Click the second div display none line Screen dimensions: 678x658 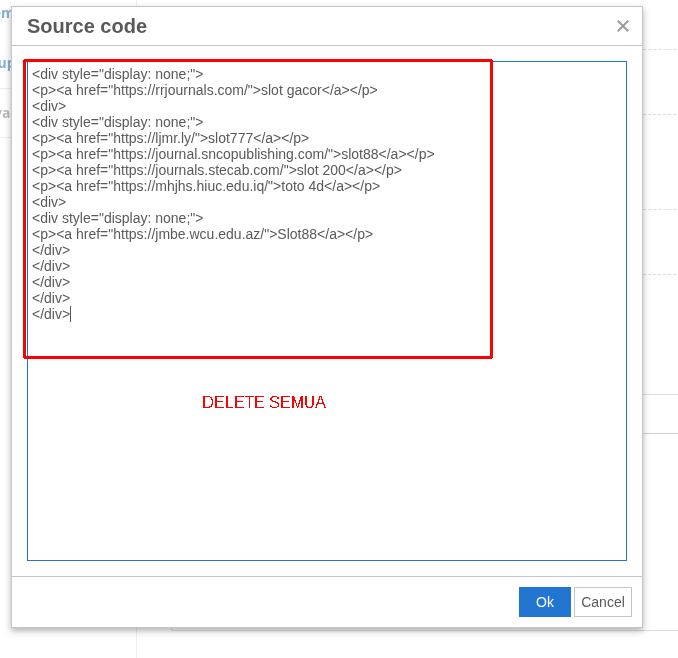[117, 122]
